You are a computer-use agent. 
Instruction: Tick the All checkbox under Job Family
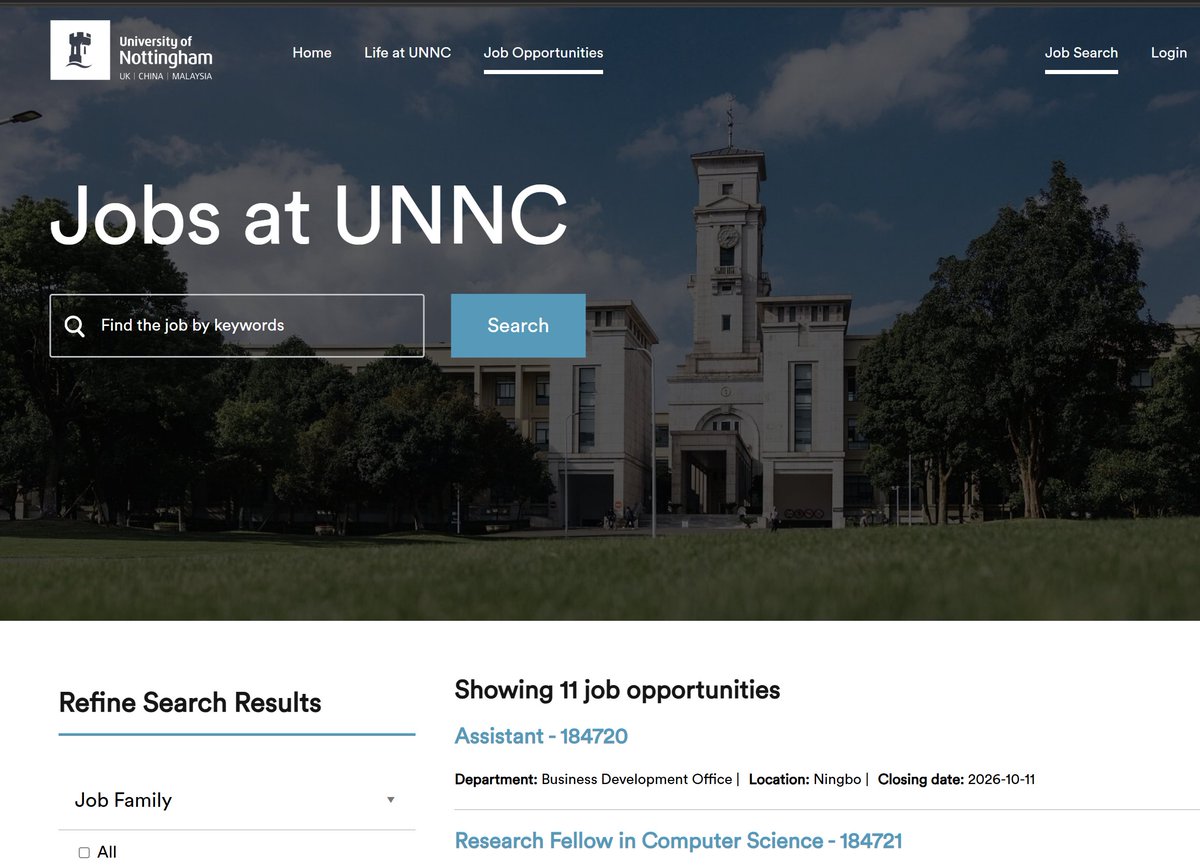pyautogui.click(x=84, y=853)
